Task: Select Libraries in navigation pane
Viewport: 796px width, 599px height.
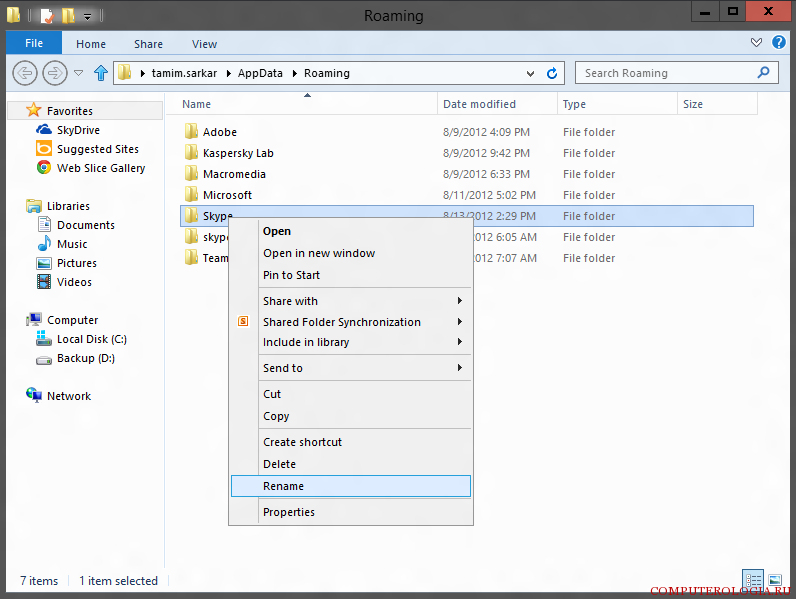Action: [x=68, y=206]
